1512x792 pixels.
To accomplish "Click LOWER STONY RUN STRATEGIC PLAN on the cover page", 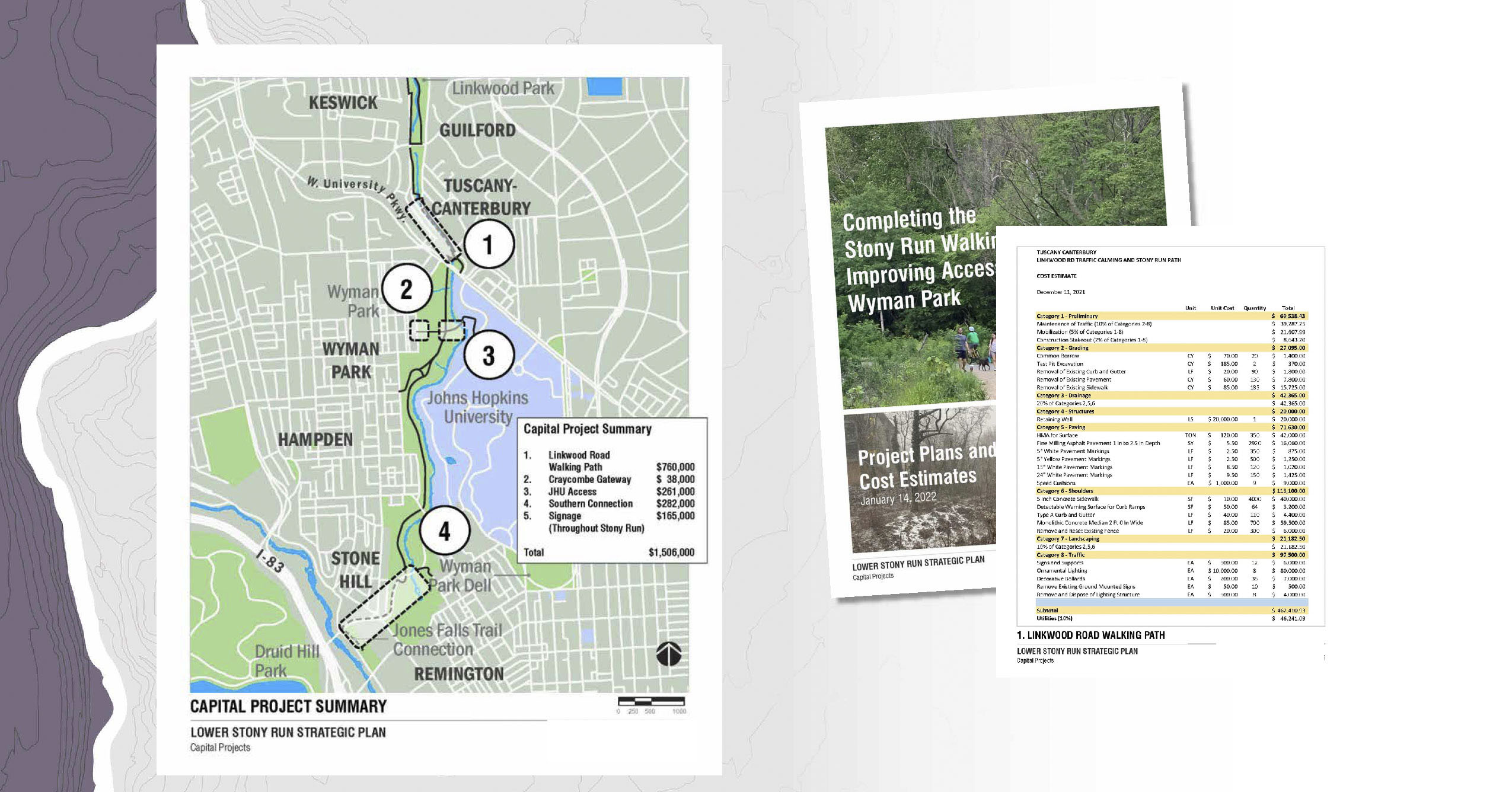I will [x=918, y=563].
